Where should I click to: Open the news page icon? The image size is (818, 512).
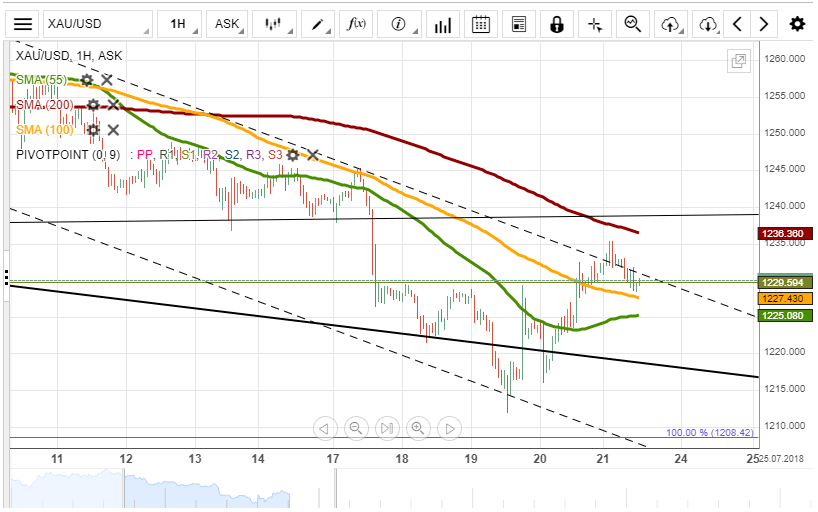pyautogui.click(x=519, y=24)
